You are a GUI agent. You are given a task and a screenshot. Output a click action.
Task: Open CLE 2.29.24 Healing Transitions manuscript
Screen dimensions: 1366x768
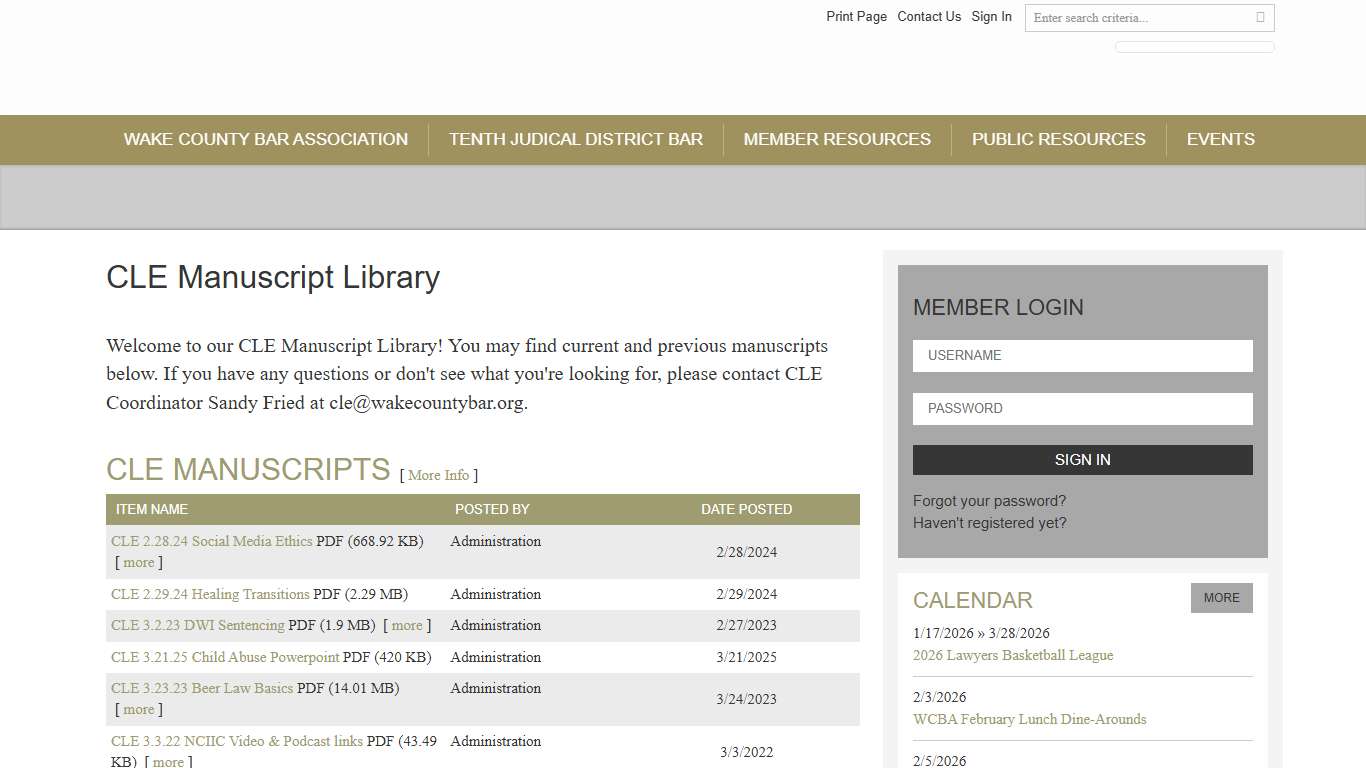209,594
